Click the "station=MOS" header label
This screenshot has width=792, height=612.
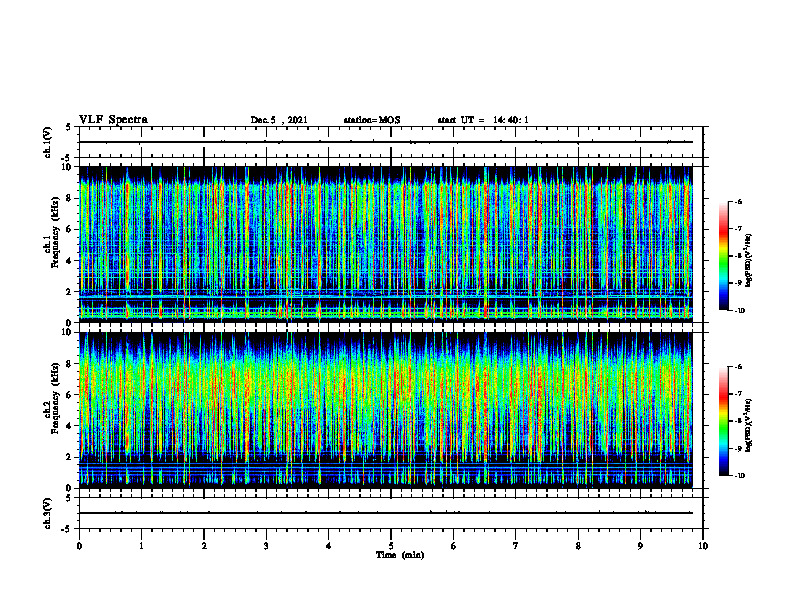372,120
